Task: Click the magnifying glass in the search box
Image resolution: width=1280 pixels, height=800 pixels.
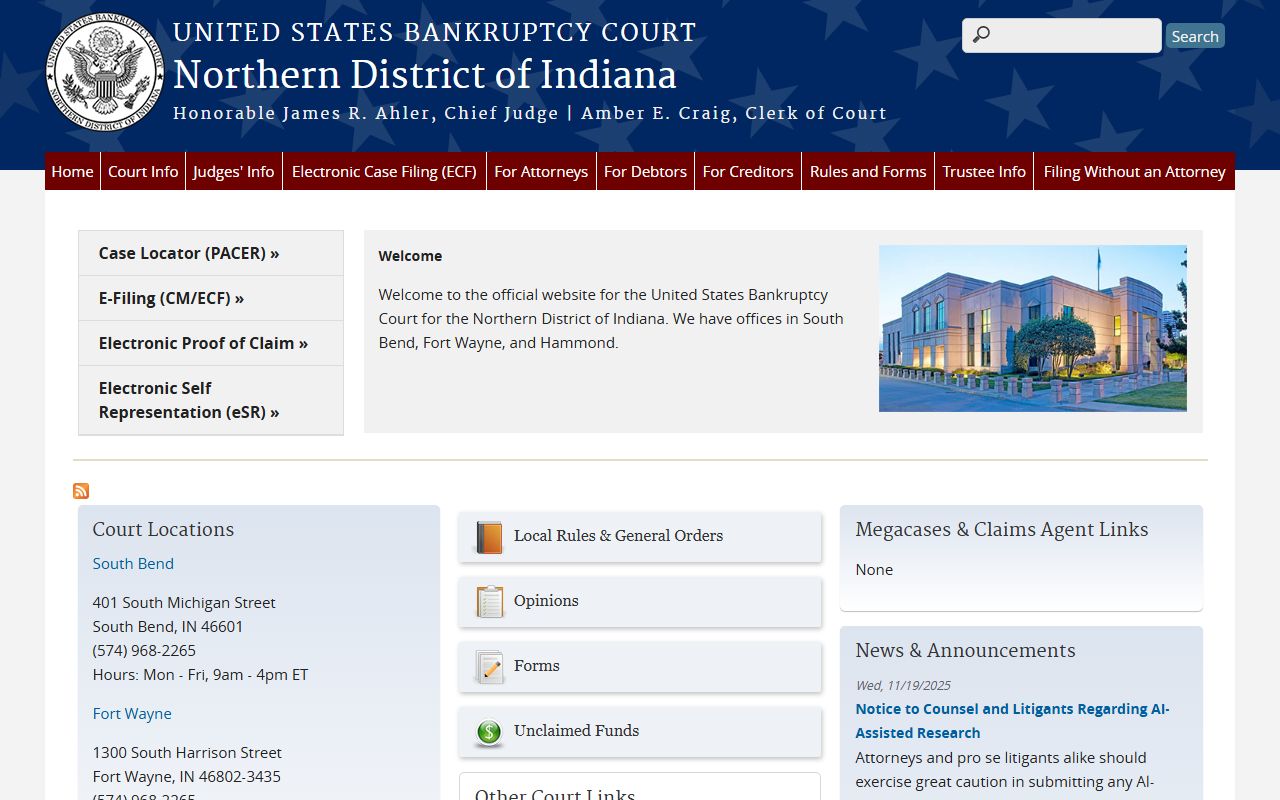Action: click(x=981, y=35)
